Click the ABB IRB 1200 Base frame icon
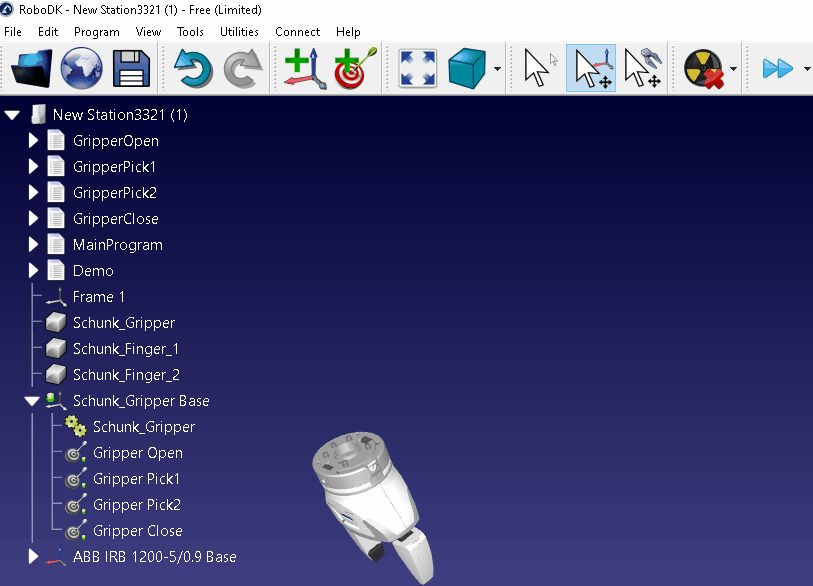 pyautogui.click(x=56, y=557)
